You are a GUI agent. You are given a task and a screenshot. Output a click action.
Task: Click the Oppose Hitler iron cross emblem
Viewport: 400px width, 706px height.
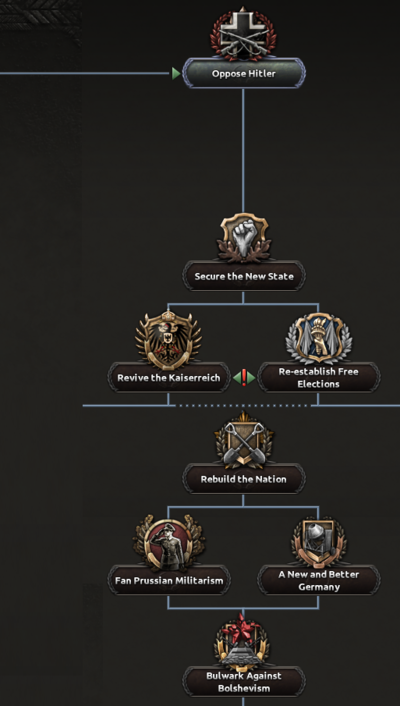pos(243,34)
